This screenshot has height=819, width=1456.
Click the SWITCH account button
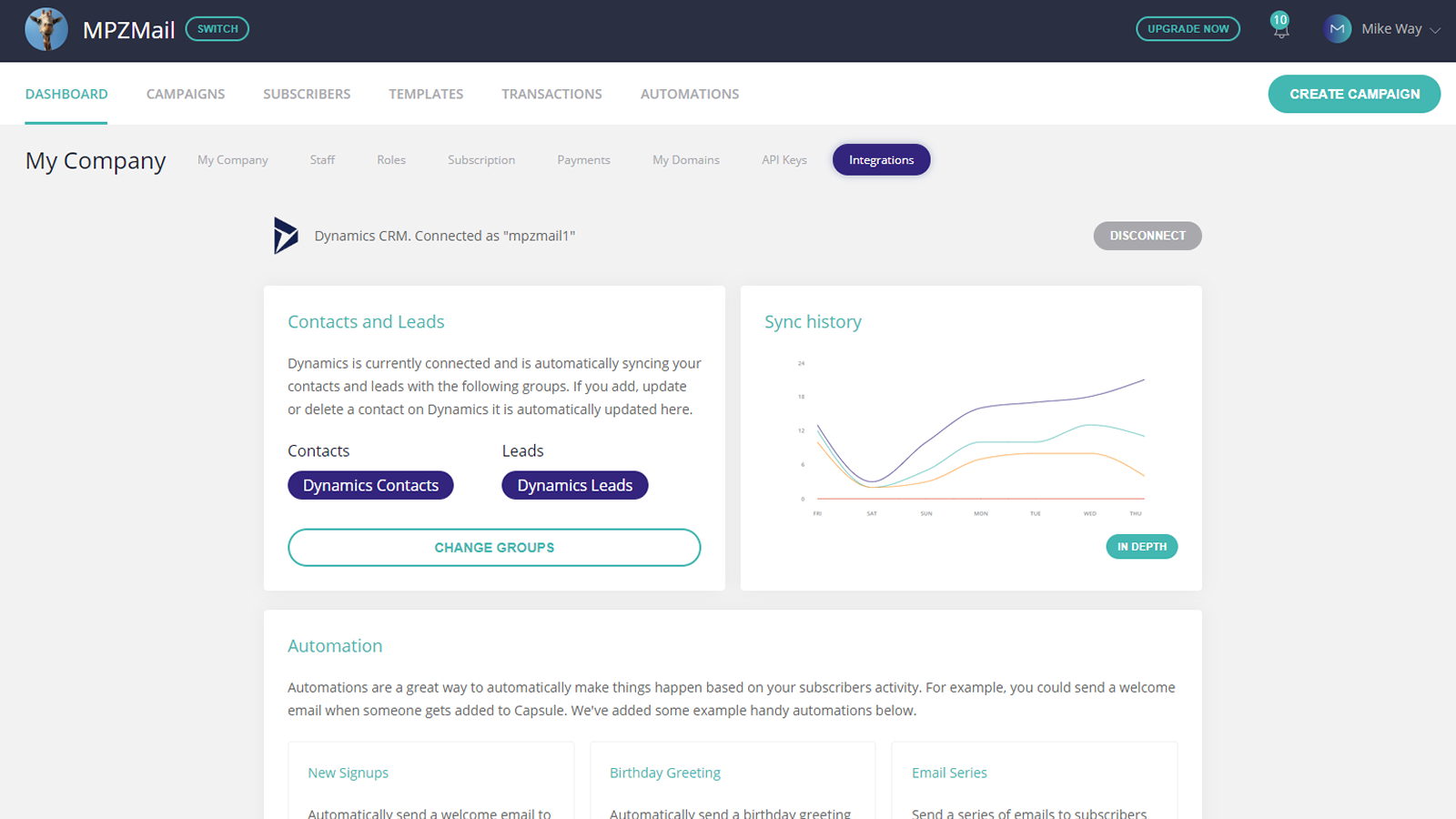[x=217, y=29]
